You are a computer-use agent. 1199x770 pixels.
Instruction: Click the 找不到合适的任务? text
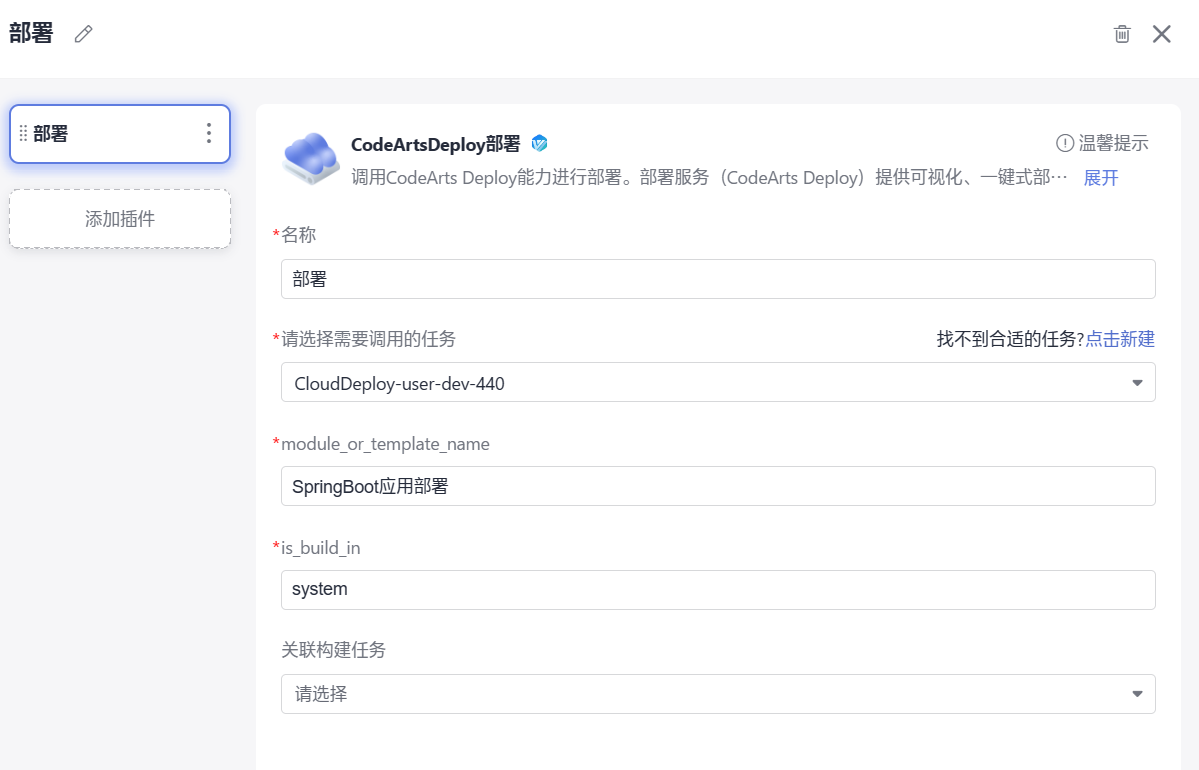[1010, 339]
